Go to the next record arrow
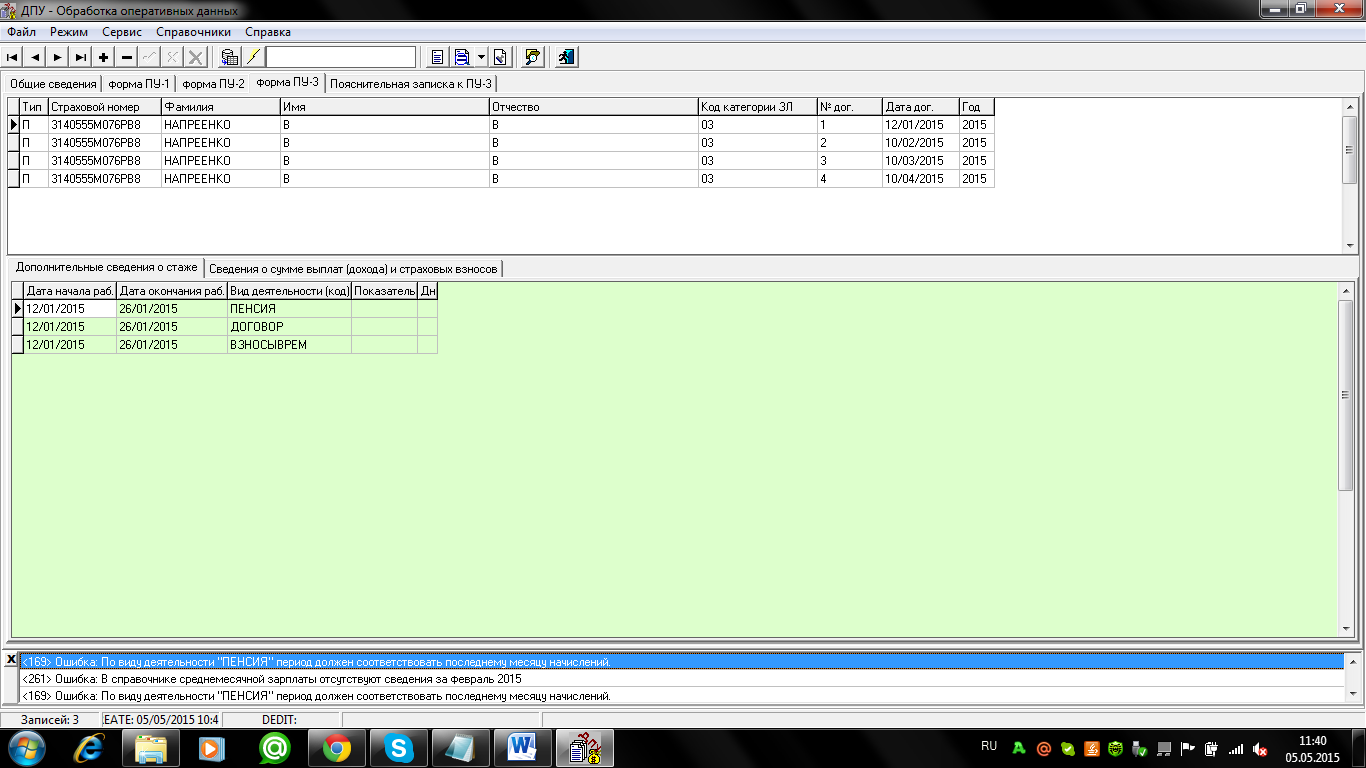 [58, 57]
